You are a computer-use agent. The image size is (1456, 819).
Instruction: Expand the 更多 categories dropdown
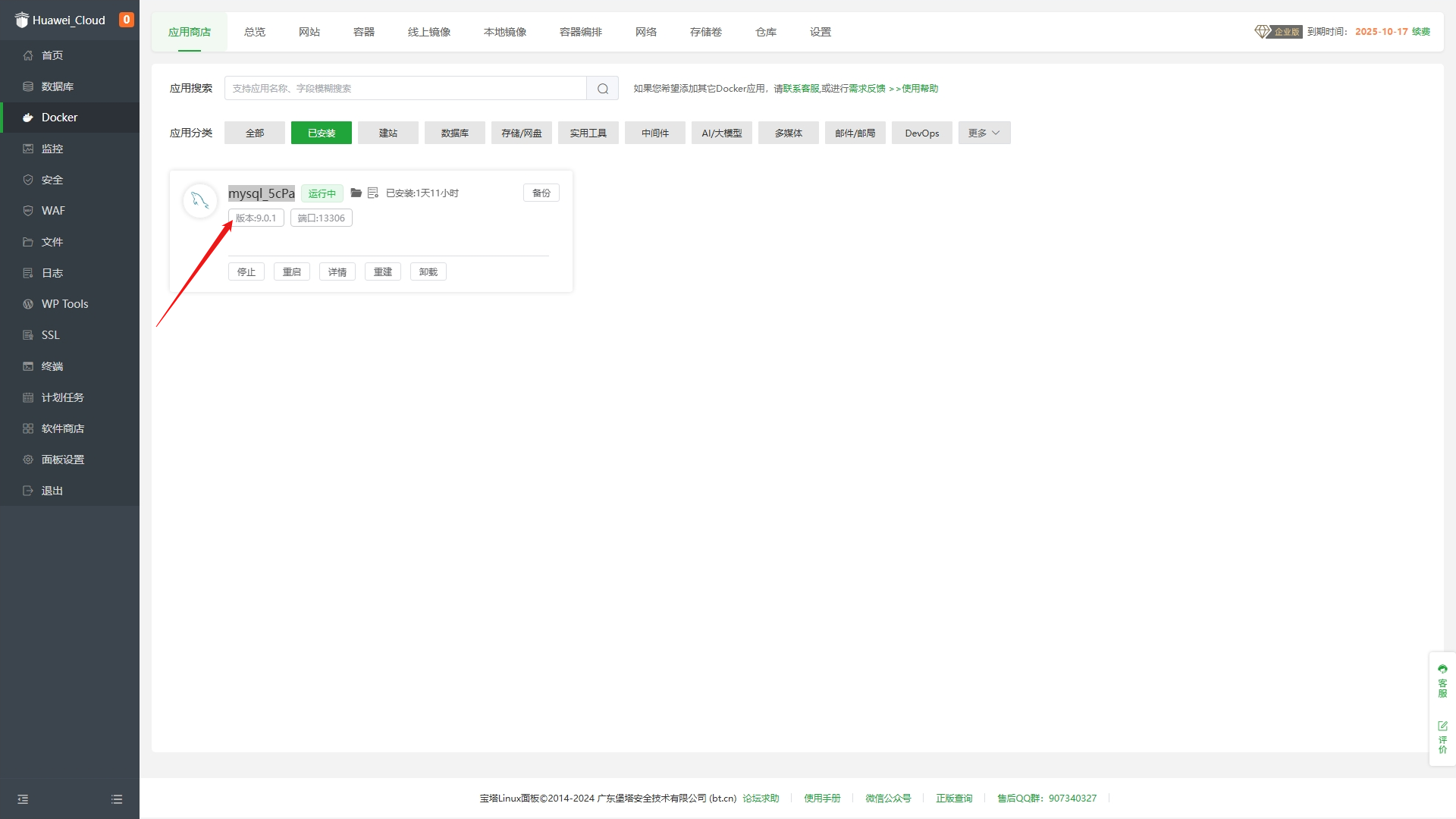[984, 133]
